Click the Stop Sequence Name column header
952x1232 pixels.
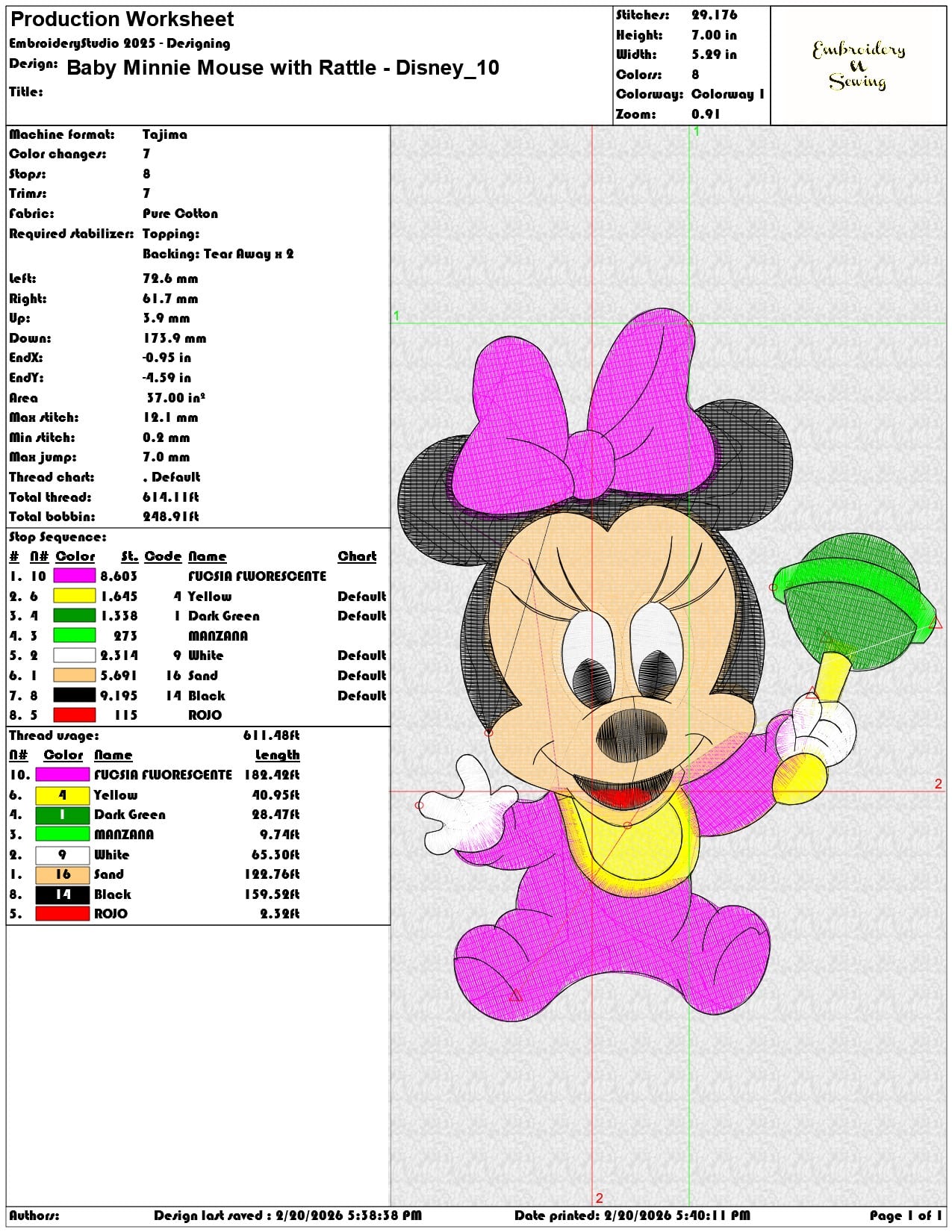(207, 556)
